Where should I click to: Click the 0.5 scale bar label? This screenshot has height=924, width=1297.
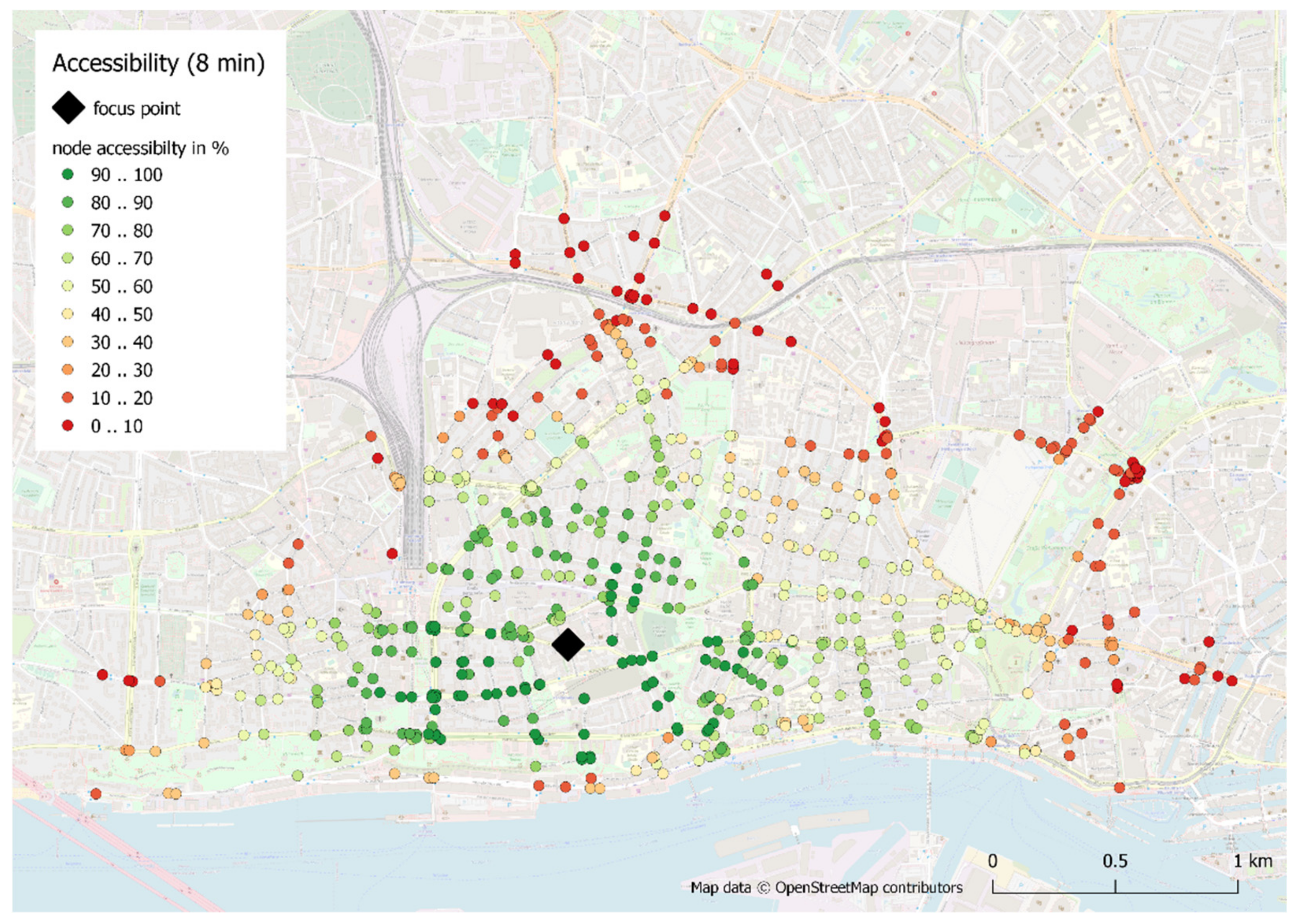1115,861
